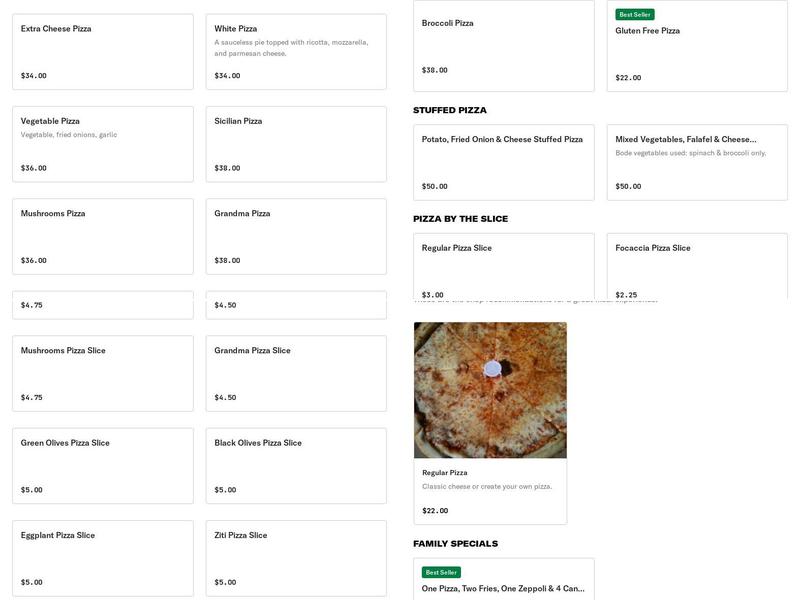Choose the Eggplant Pizza Slice item
The image size is (800, 600).
[x=100, y=556]
